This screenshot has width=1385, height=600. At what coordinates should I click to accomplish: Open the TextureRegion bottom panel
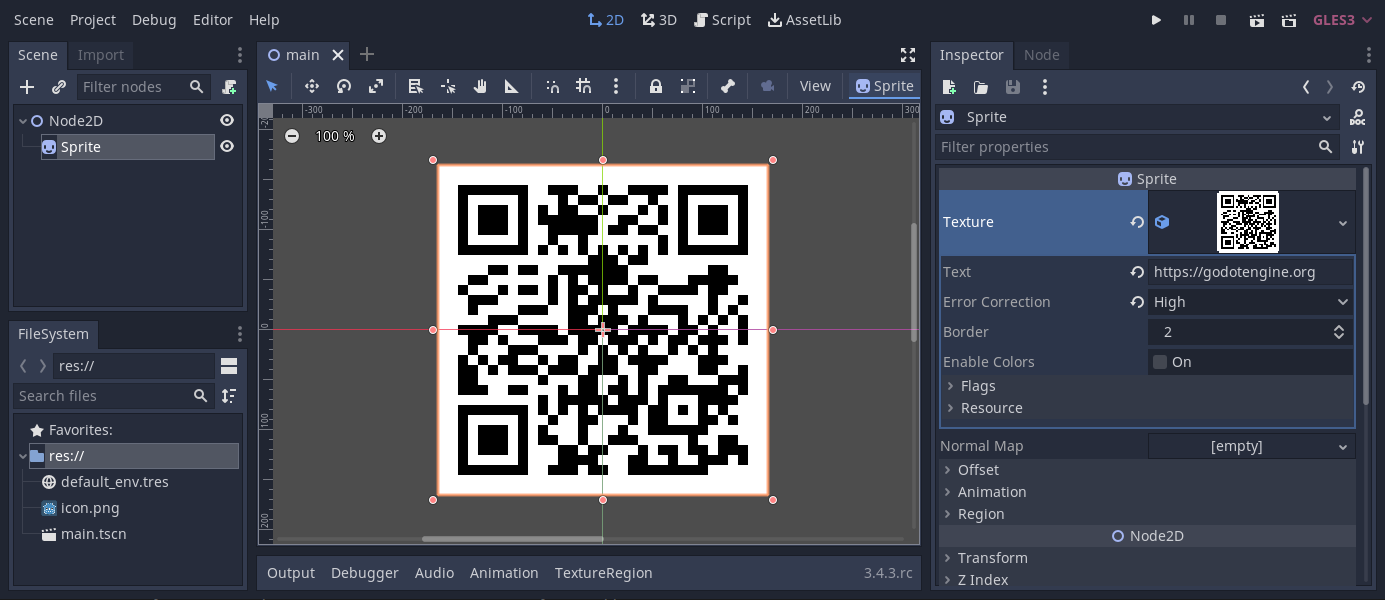(604, 573)
